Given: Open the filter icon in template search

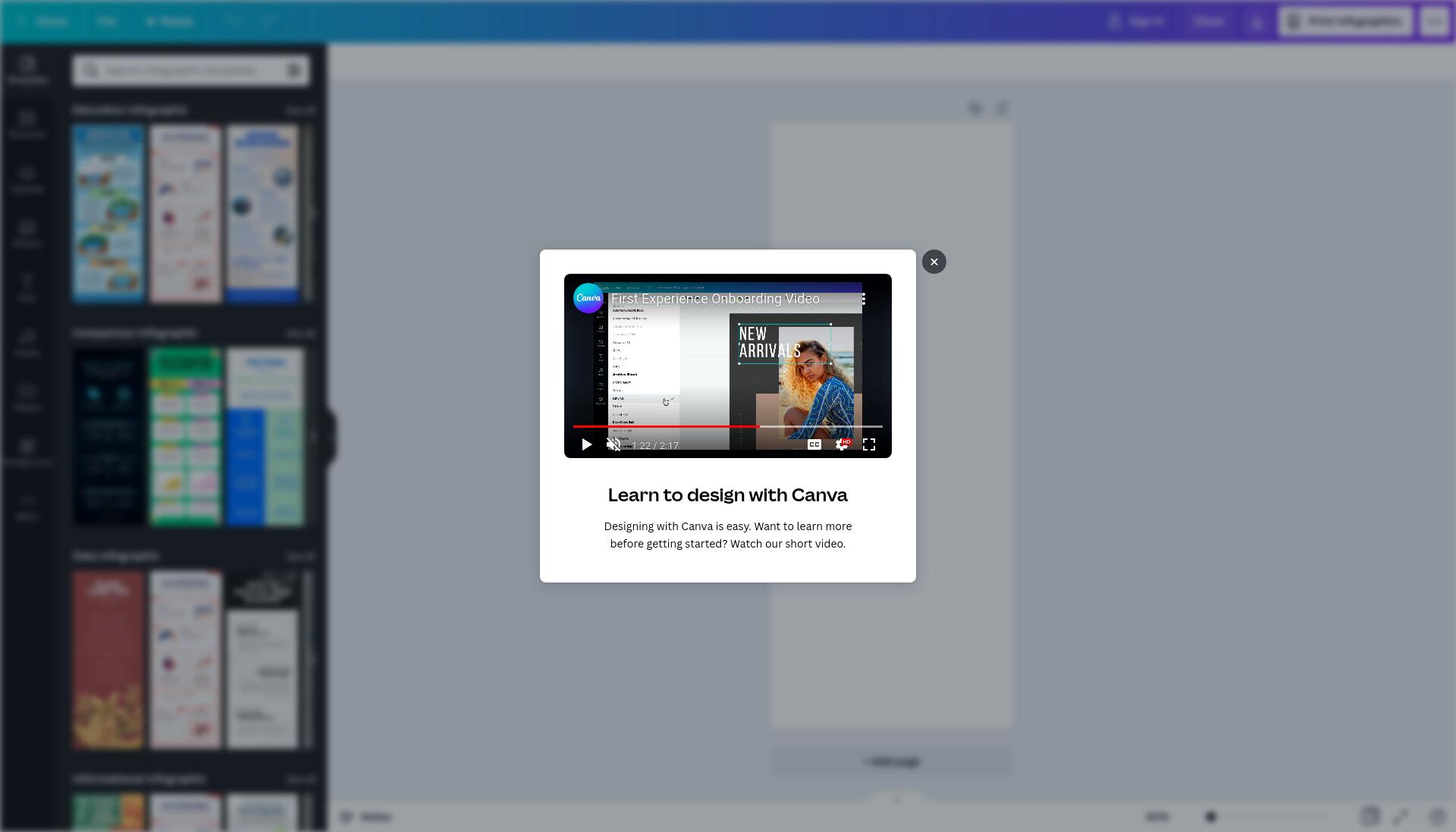Looking at the screenshot, I should (294, 71).
